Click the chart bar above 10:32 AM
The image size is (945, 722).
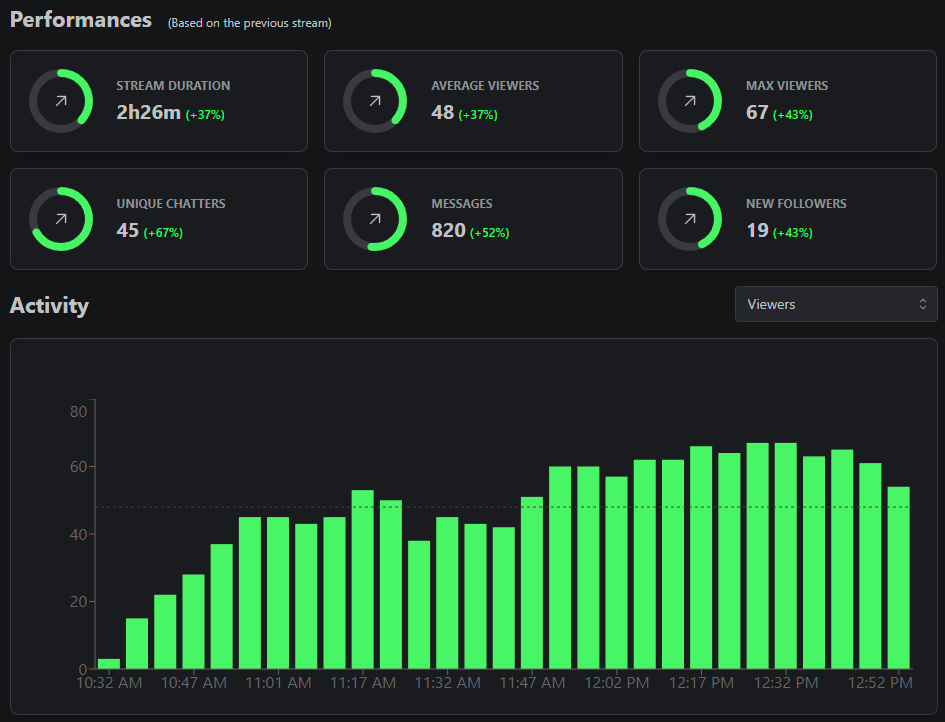[109, 664]
